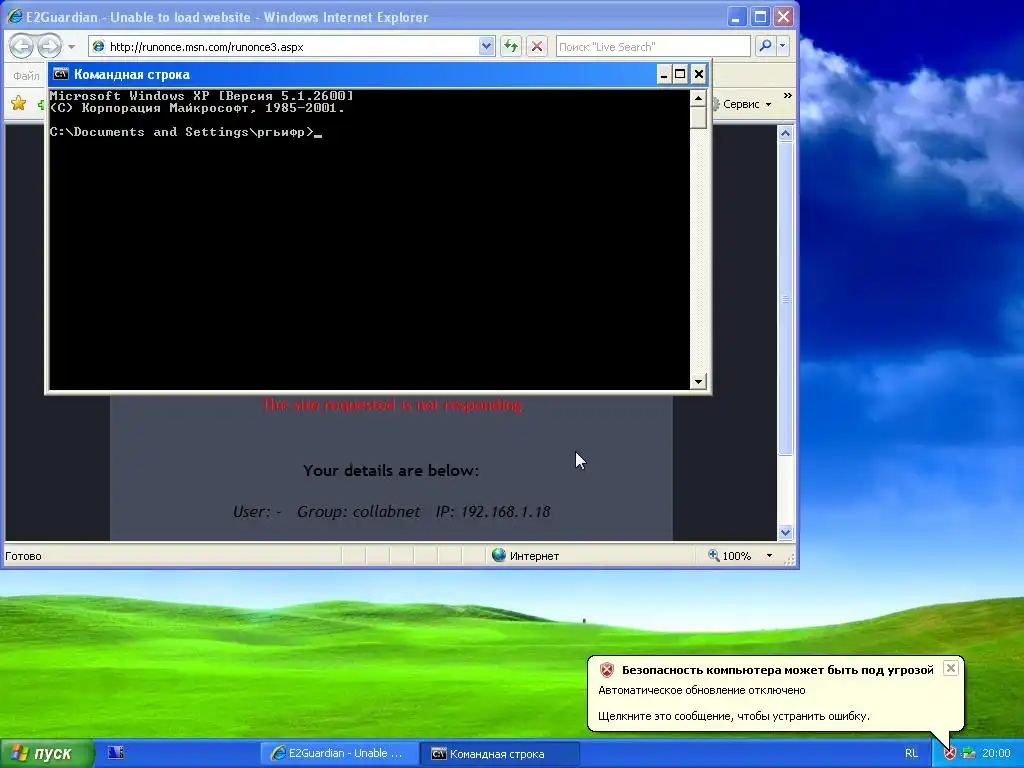
Task: Start search with the magnifier button
Action: (765, 46)
